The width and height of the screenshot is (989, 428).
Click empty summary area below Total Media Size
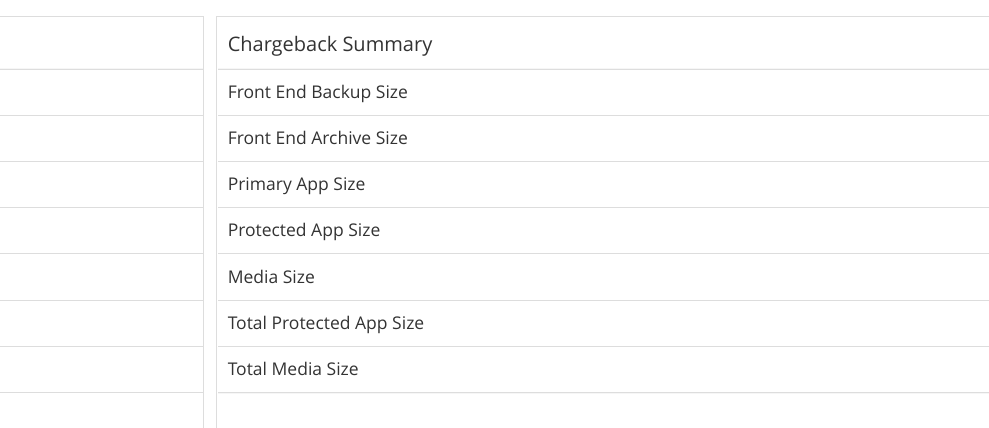click(603, 410)
